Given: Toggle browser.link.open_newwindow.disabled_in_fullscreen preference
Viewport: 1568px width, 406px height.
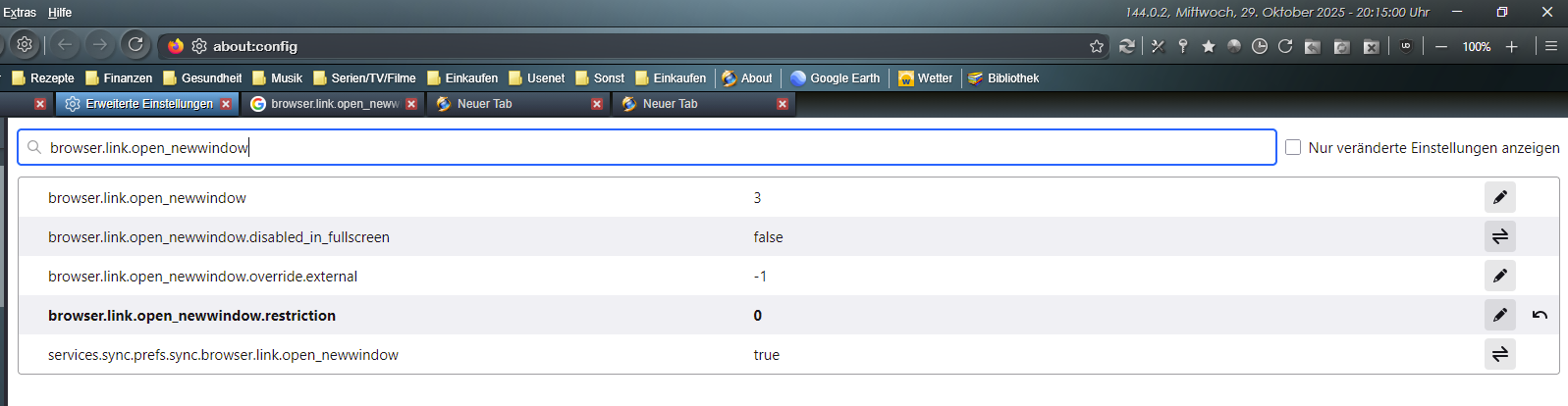Looking at the screenshot, I should (1499, 236).
